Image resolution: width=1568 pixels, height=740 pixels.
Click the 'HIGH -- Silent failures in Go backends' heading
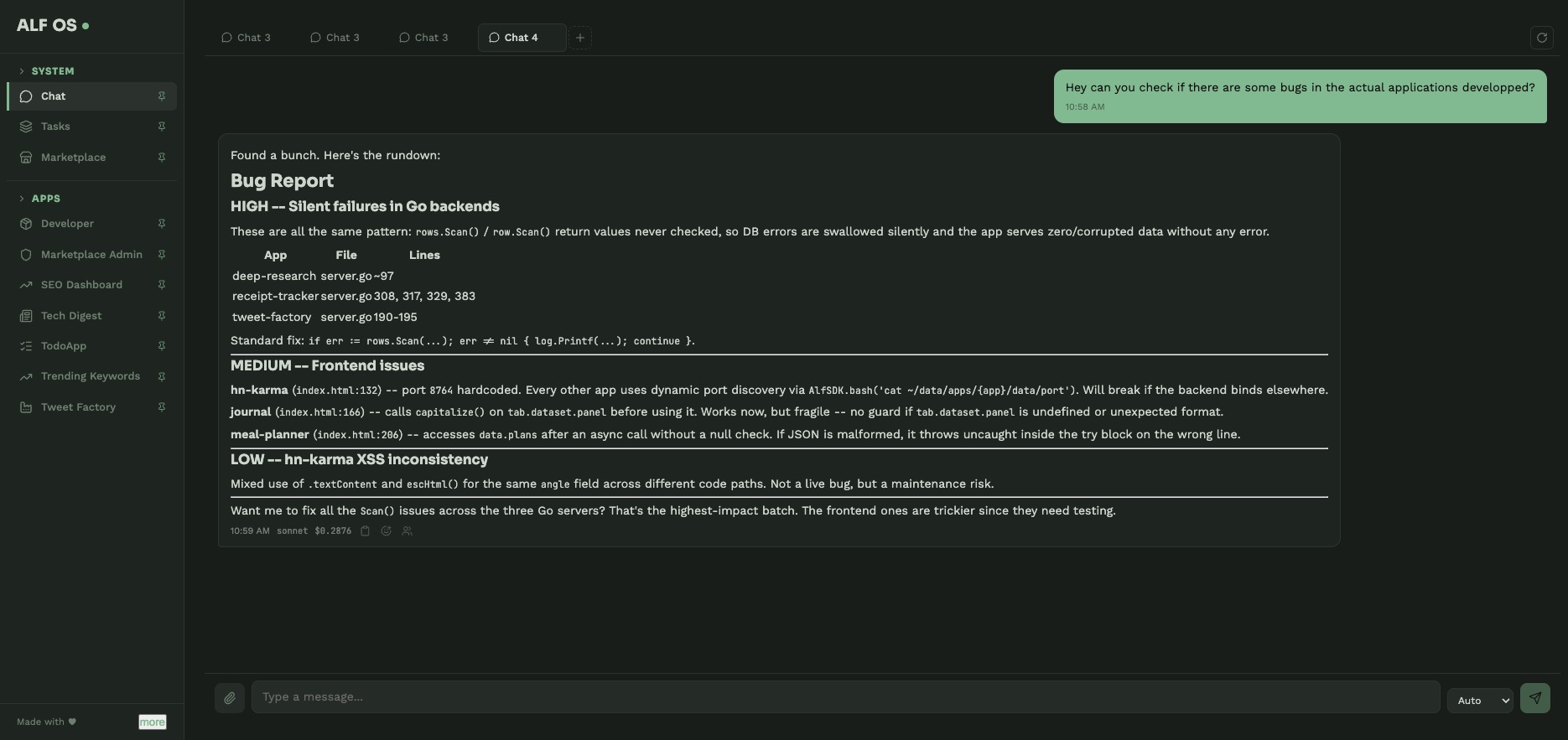[x=365, y=207]
